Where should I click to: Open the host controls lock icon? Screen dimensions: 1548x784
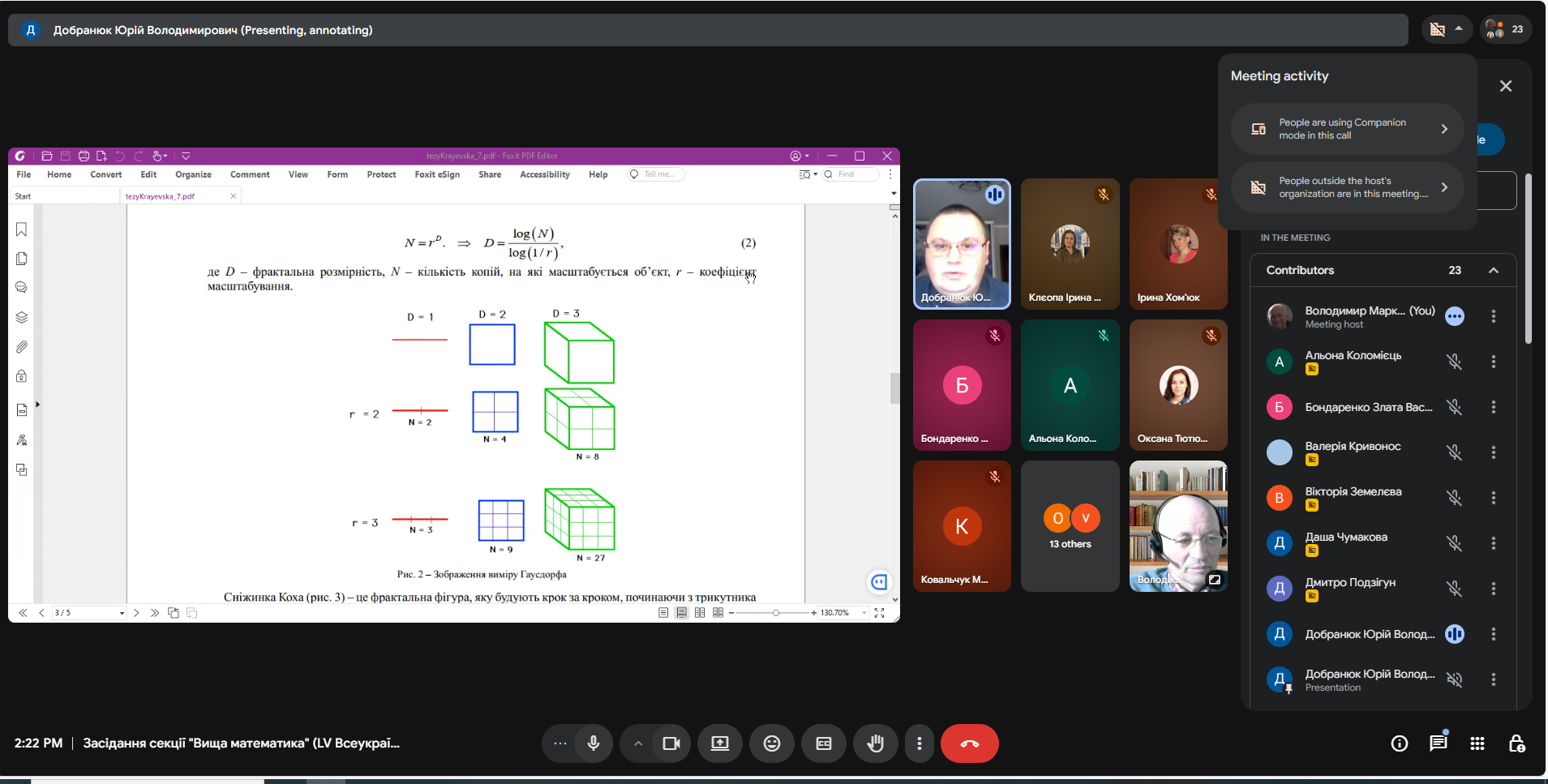click(1516, 743)
